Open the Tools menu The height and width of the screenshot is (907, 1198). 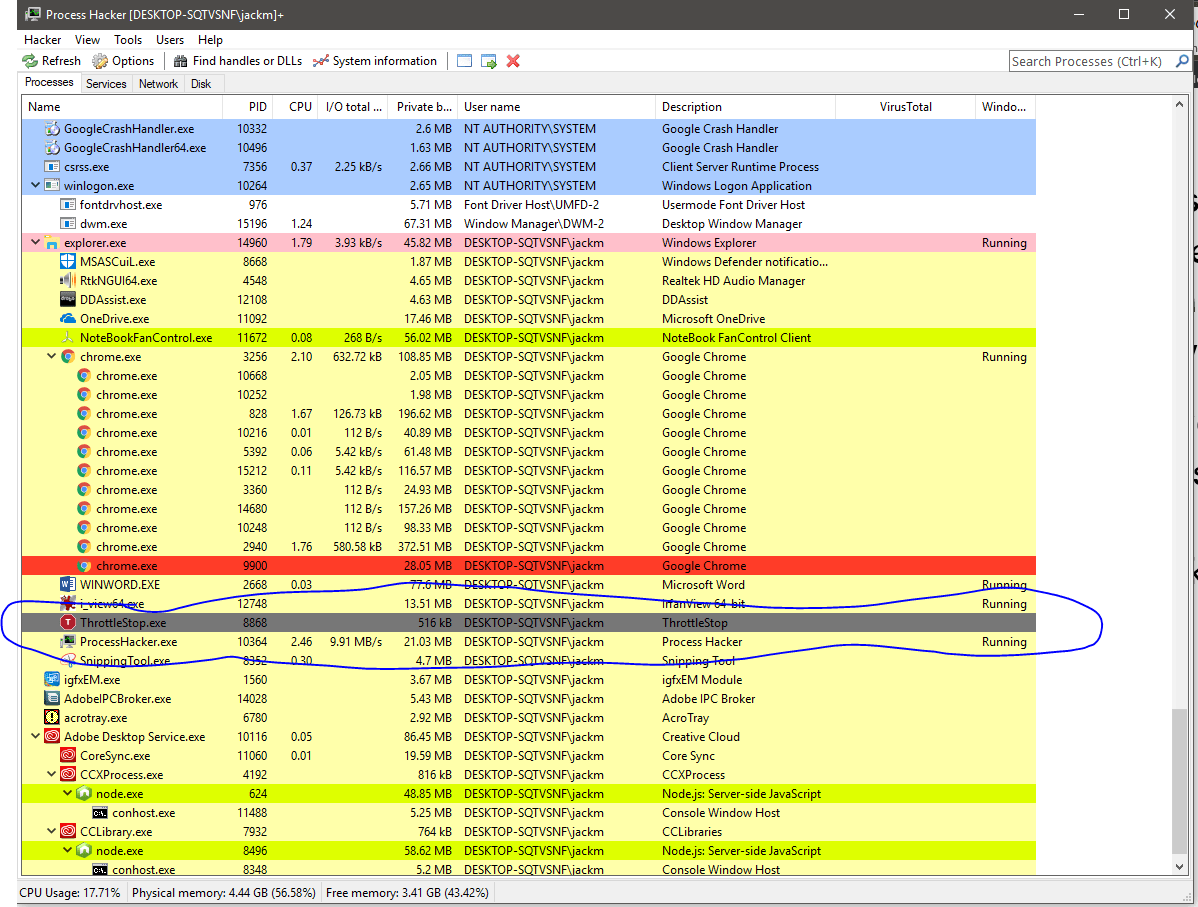pyautogui.click(x=128, y=40)
